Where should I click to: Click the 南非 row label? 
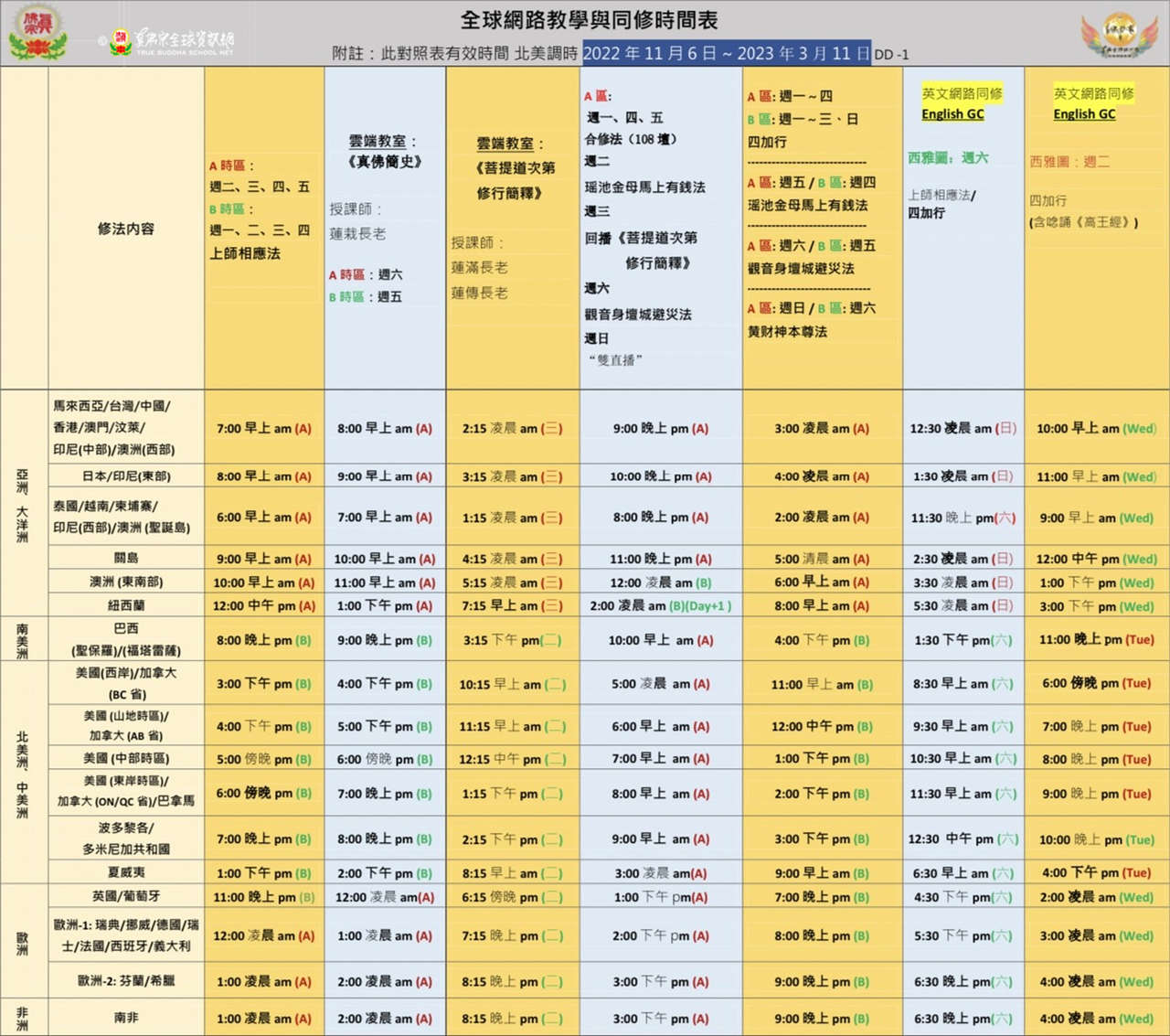(126, 1018)
